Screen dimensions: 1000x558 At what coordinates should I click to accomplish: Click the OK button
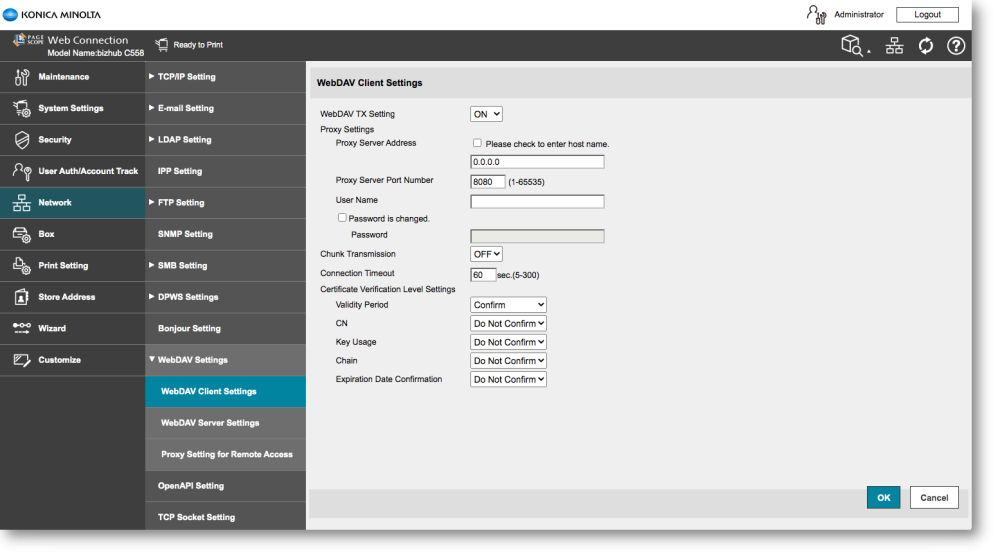click(883, 497)
